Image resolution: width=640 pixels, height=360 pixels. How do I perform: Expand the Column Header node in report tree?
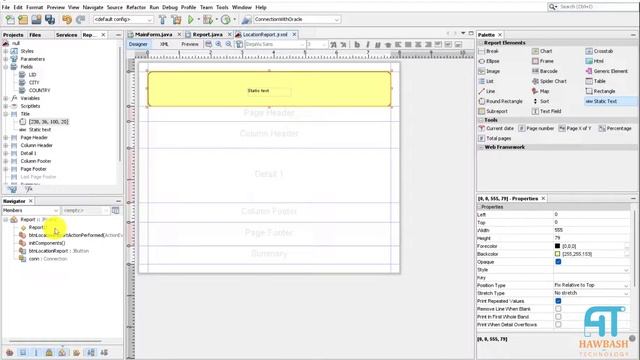coord(6,145)
